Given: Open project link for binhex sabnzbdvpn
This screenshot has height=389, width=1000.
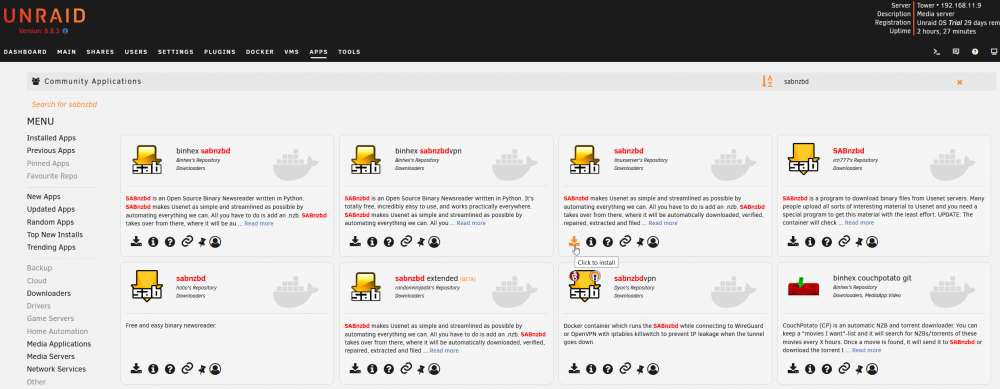Looking at the screenshot, I should [406, 242].
